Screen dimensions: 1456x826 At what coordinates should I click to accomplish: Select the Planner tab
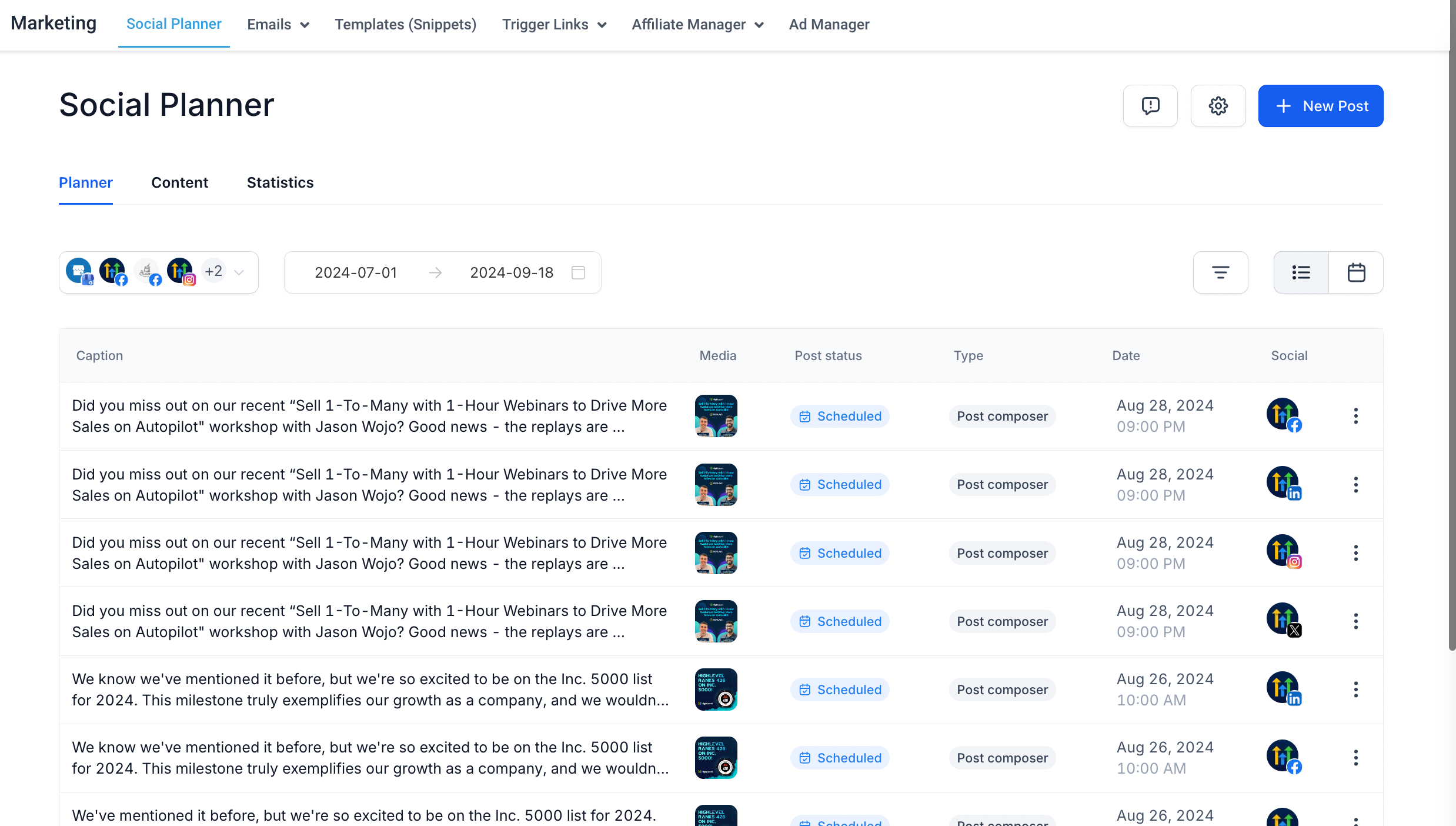(x=86, y=182)
